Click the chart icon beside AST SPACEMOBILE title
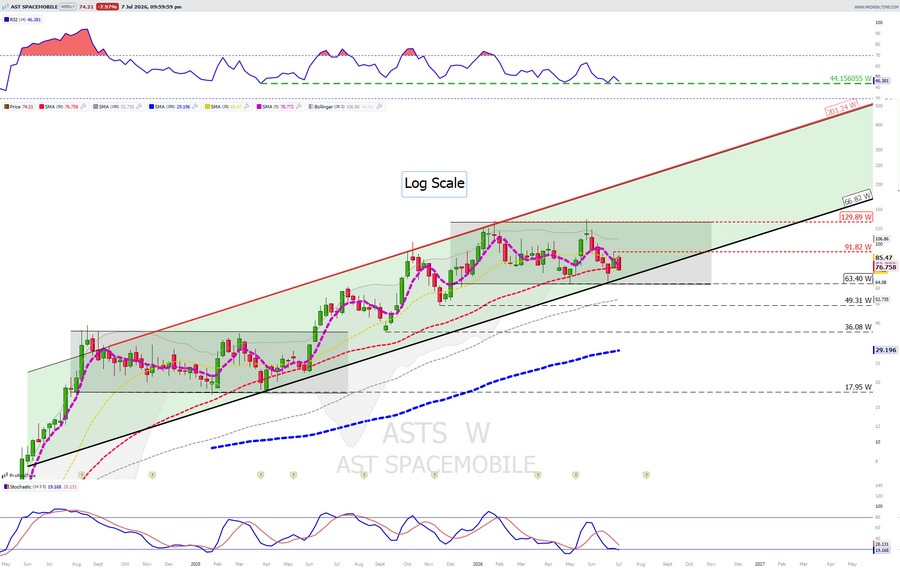Image resolution: width=900 pixels, height=568 pixels. click(6, 6)
